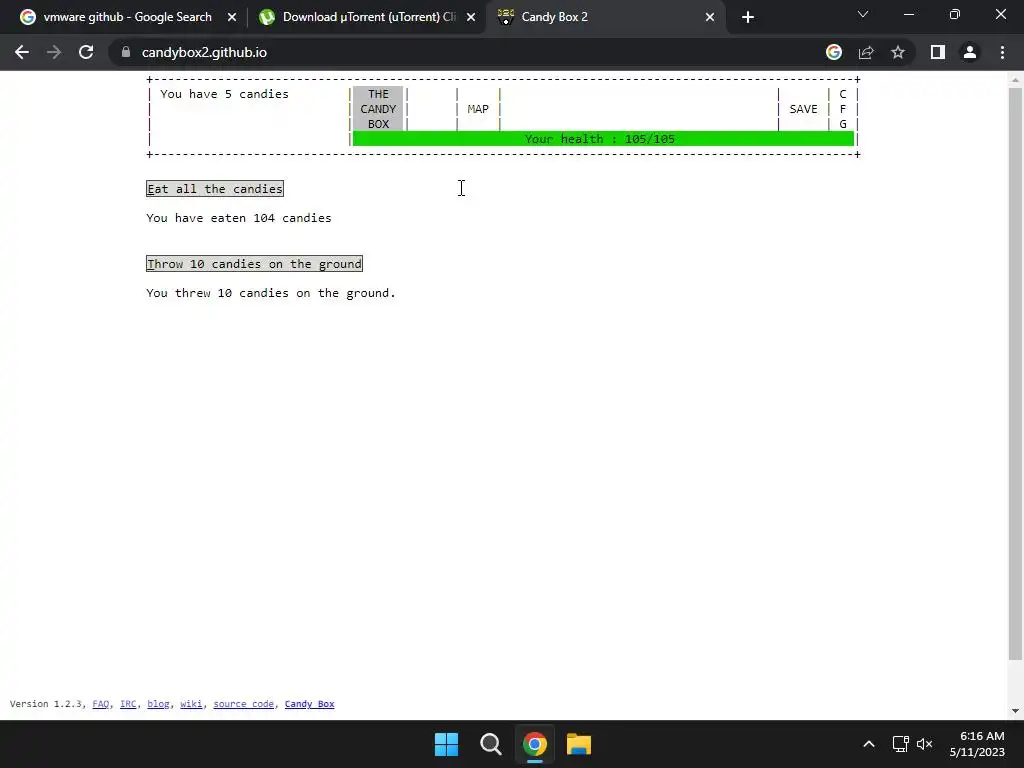Click the green health bar
Viewport: 1024px width, 768px height.
(x=603, y=138)
